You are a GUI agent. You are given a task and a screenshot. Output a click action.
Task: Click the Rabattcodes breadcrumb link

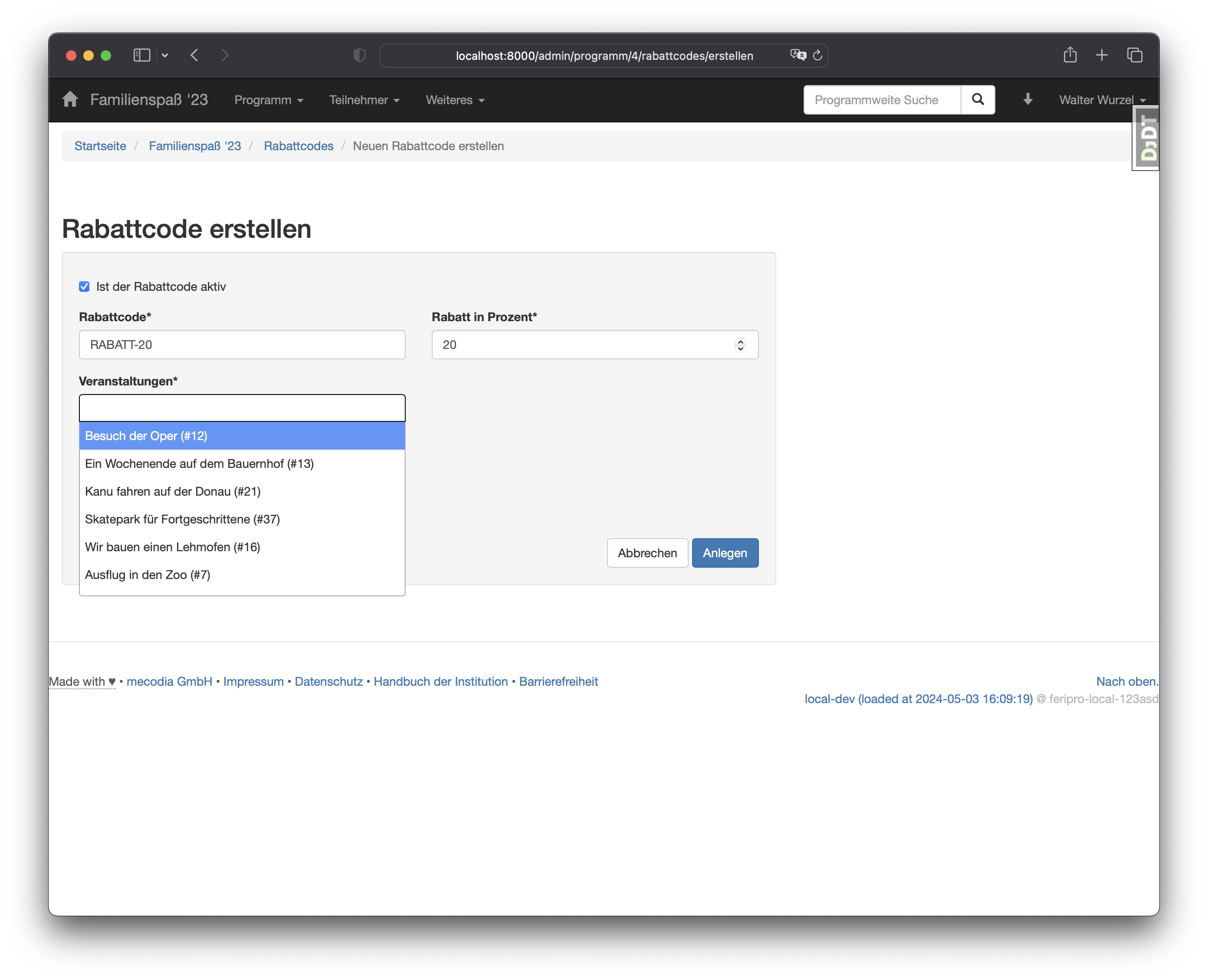point(299,146)
